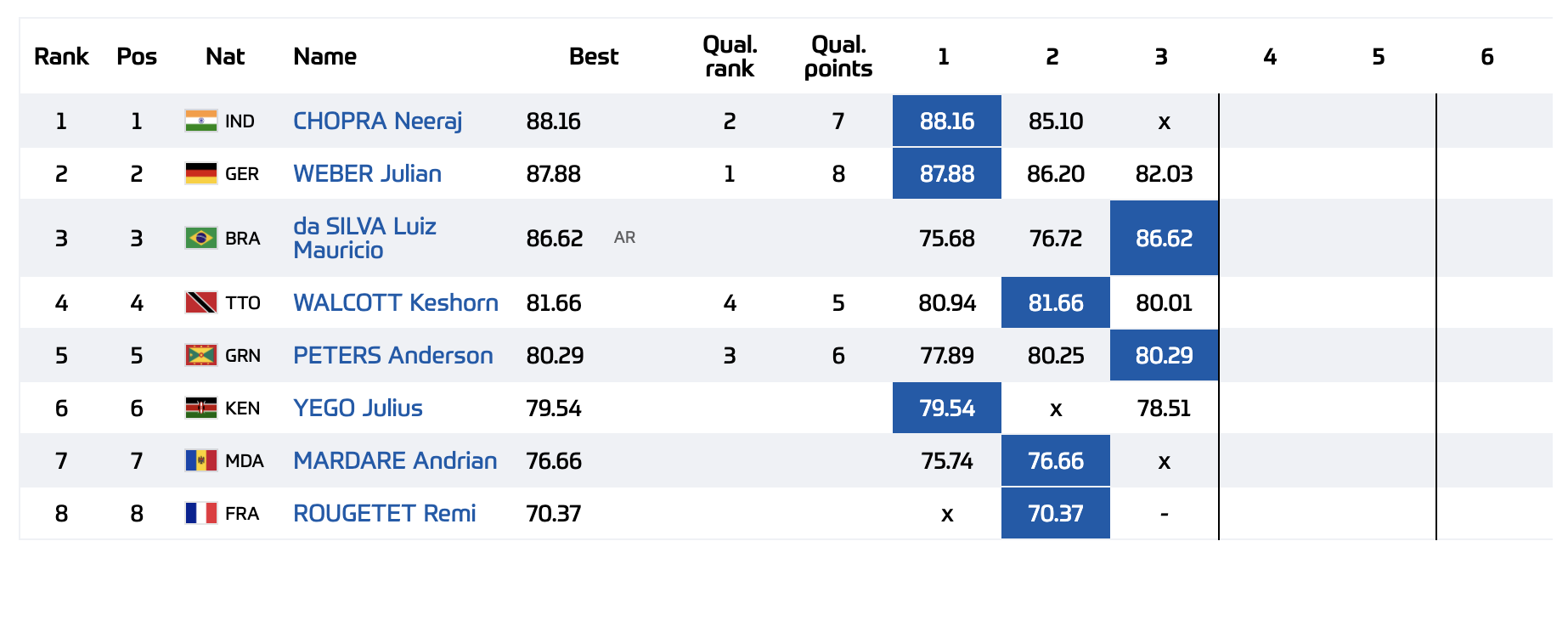1568x620 pixels.
Task: Select WALCOTT Keshorn name link
Action: point(395,302)
